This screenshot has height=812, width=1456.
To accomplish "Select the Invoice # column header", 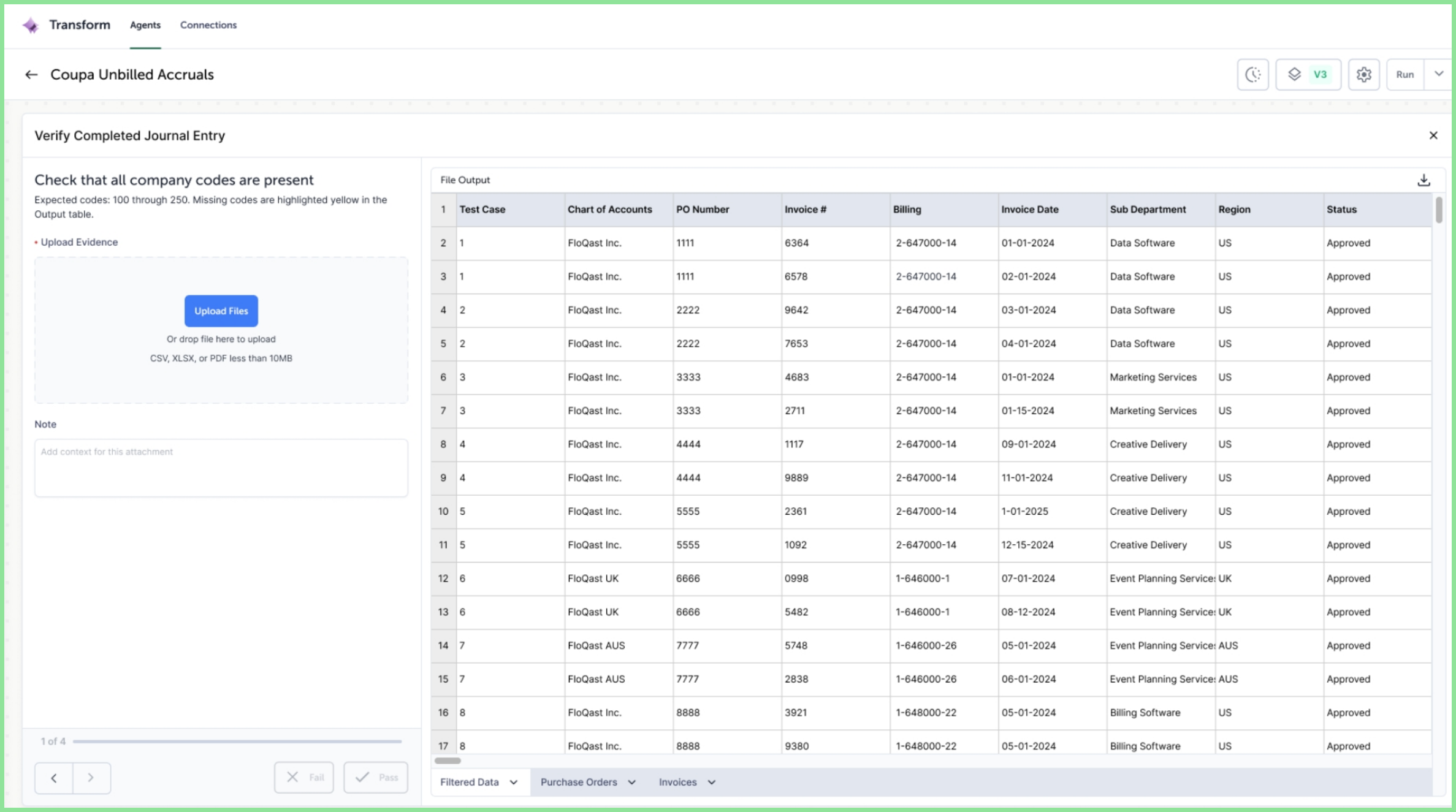I will coord(836,210).
